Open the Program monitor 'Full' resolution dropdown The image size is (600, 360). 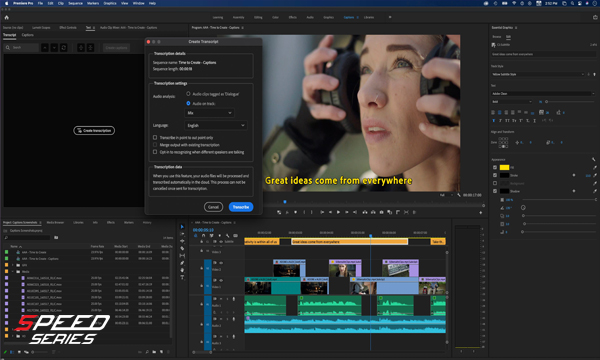point(446,195)
